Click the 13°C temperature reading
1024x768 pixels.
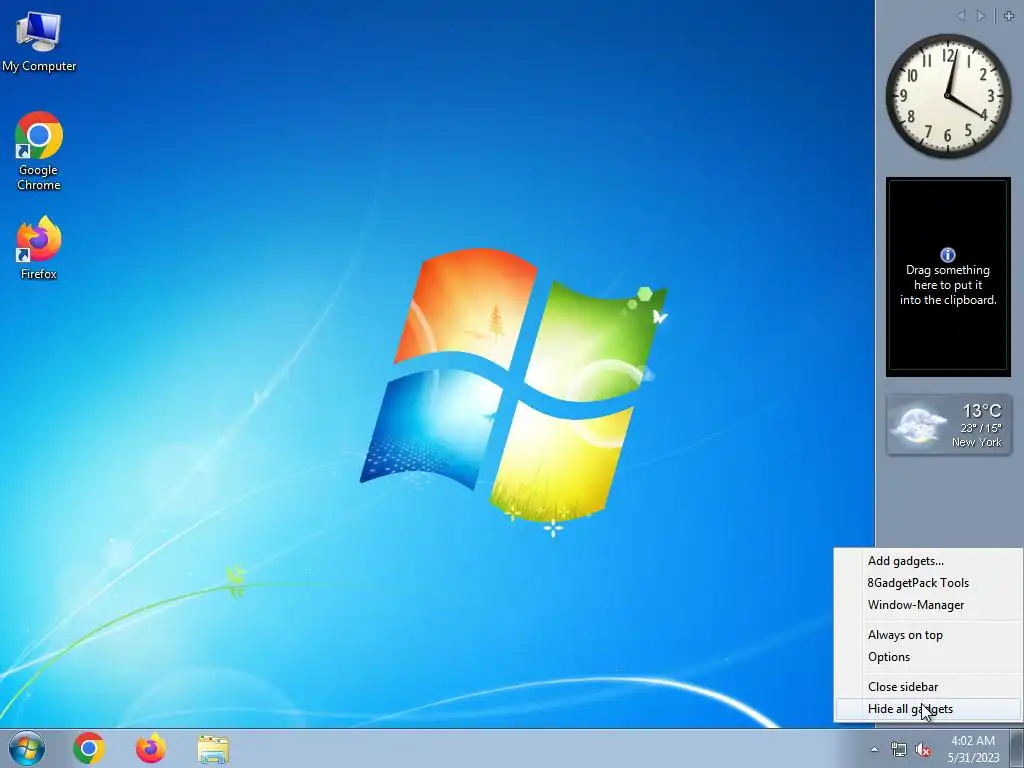coord(982,411)
